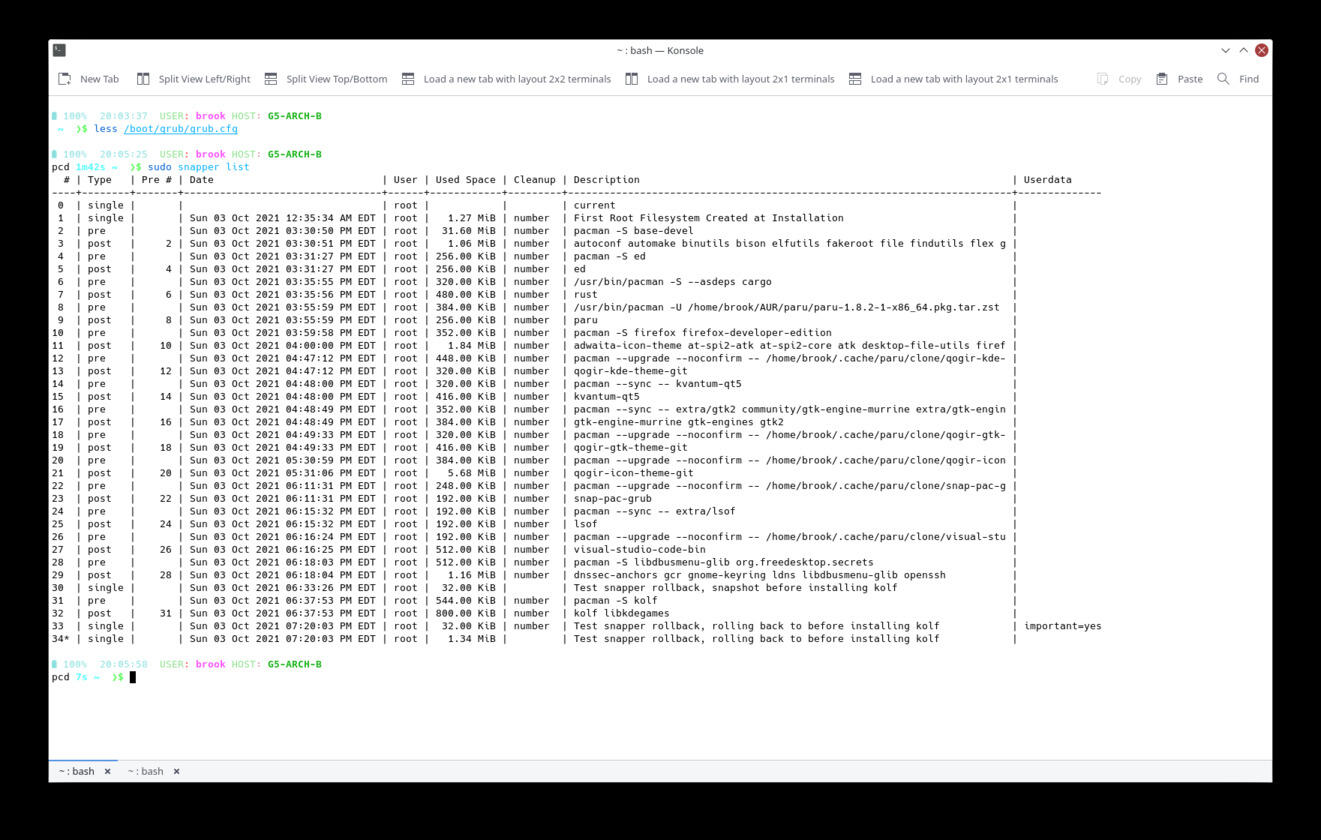The image size is (1321, 840).
Task: Click 'pacman -S kolf' description
Action: pos(615,600)
